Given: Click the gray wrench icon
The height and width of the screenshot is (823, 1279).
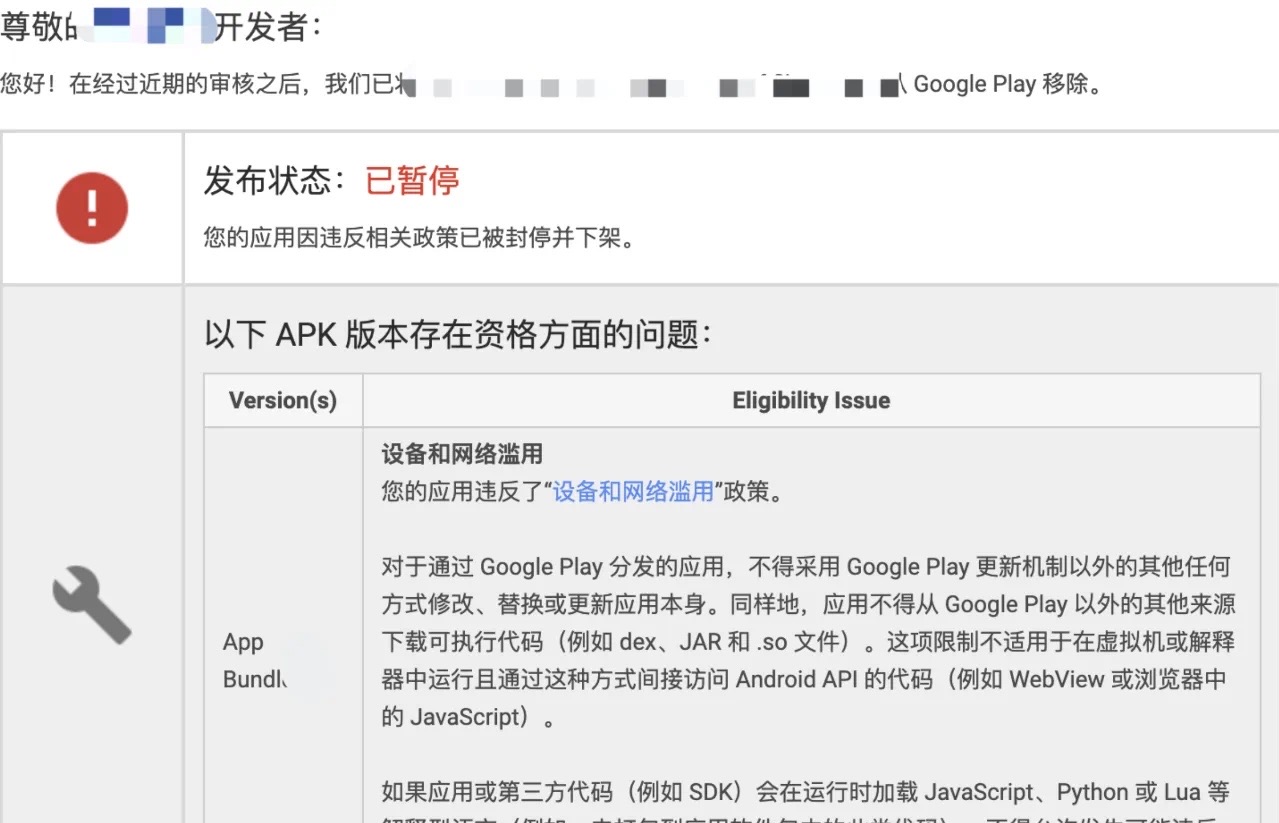Looking at the screenshot, I should pos(92,604).
